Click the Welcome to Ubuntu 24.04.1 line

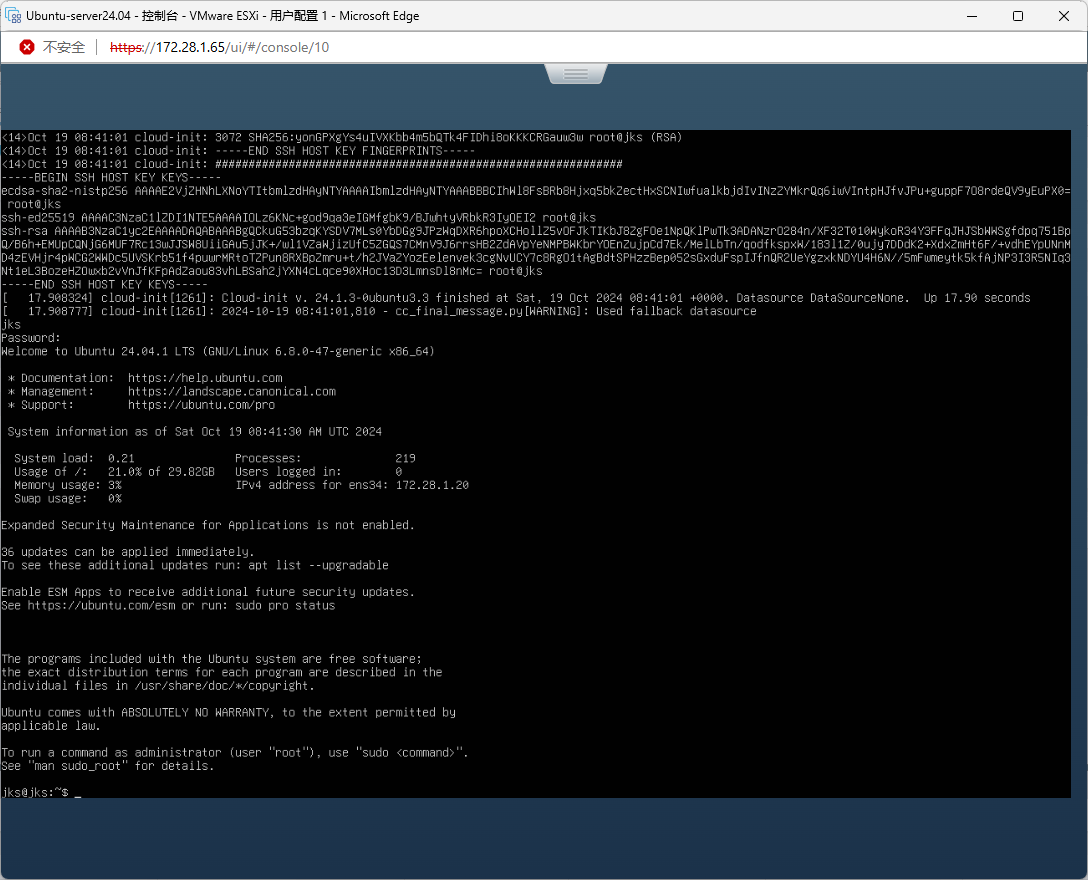[x=217, y=352]
